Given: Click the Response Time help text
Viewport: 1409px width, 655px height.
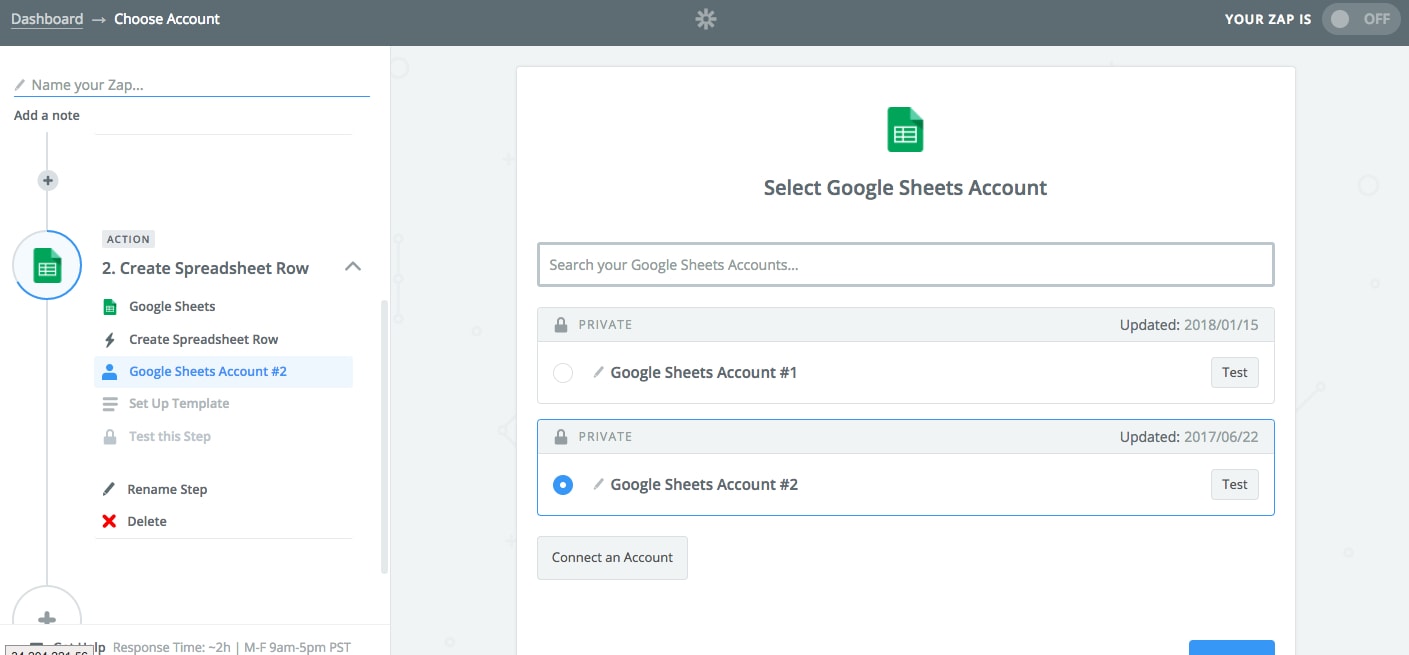Looking at the screenshot, I should click(x=232, y=648).
